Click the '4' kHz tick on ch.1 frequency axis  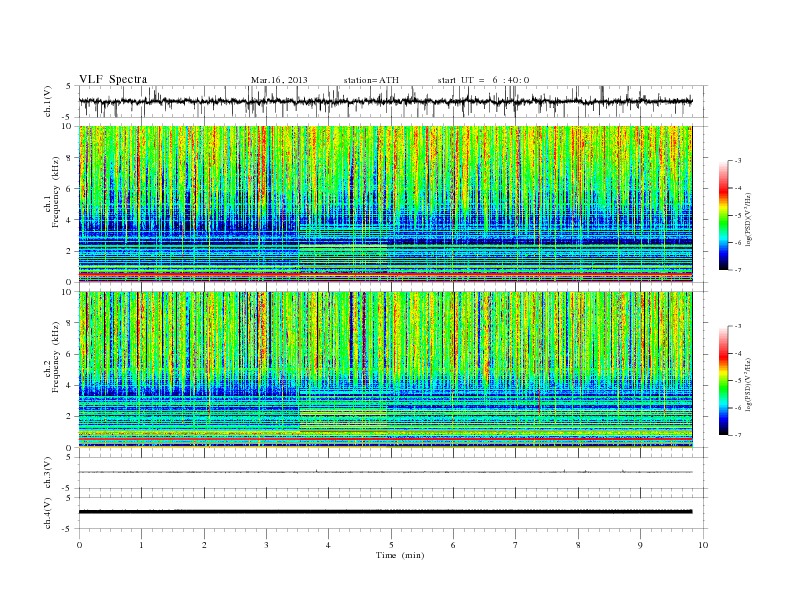tap(70, 220)
